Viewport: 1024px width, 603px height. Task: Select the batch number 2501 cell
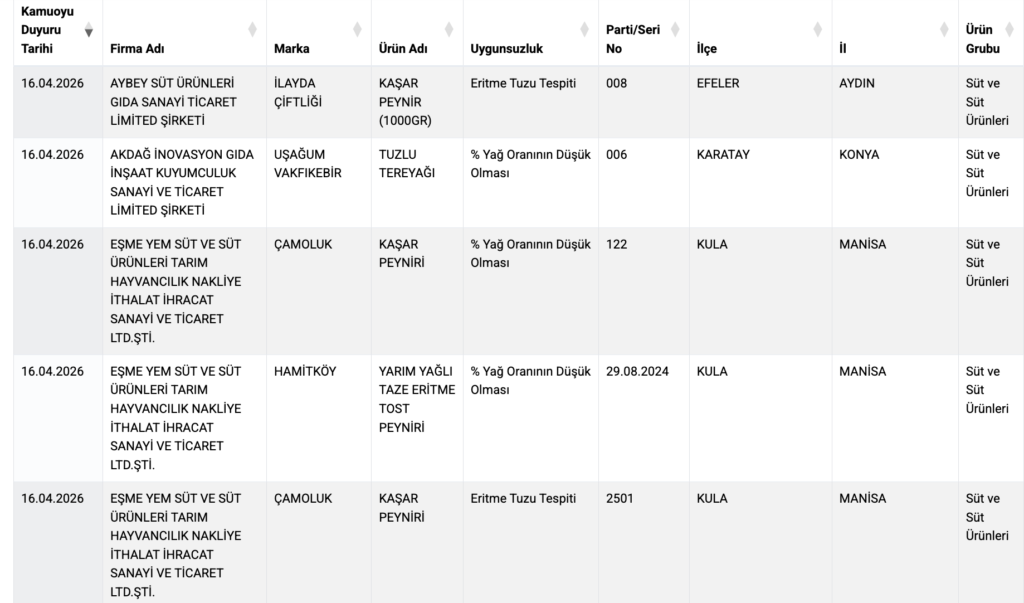[x=620, y=498]
